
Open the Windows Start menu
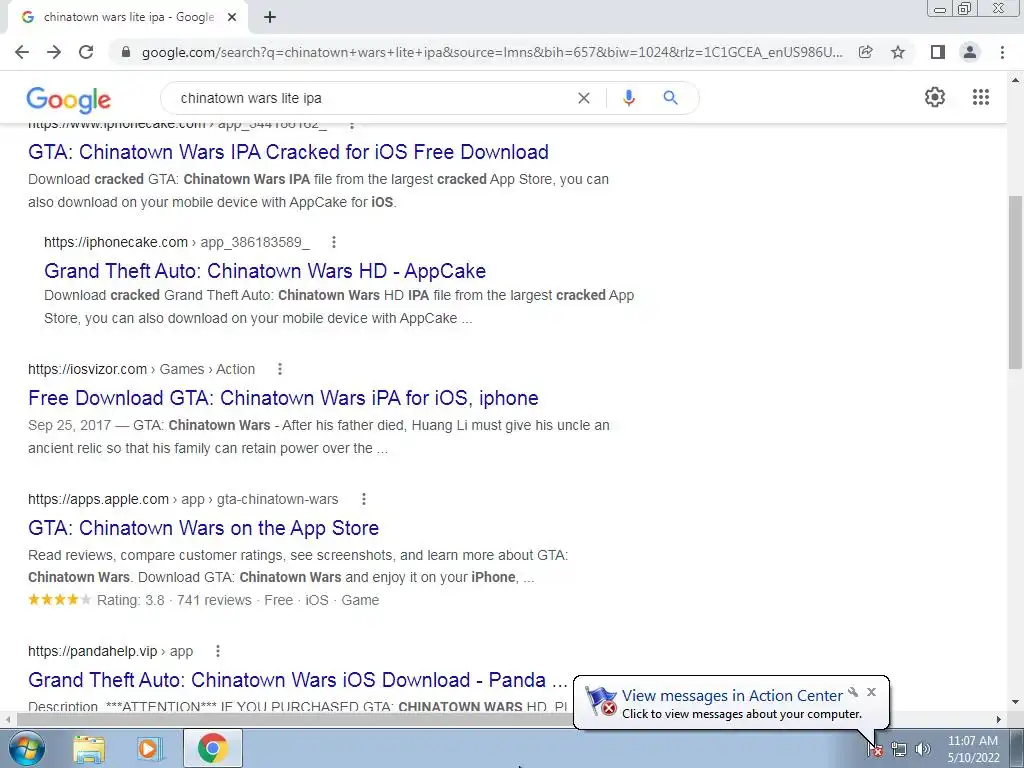pos(27,748)
